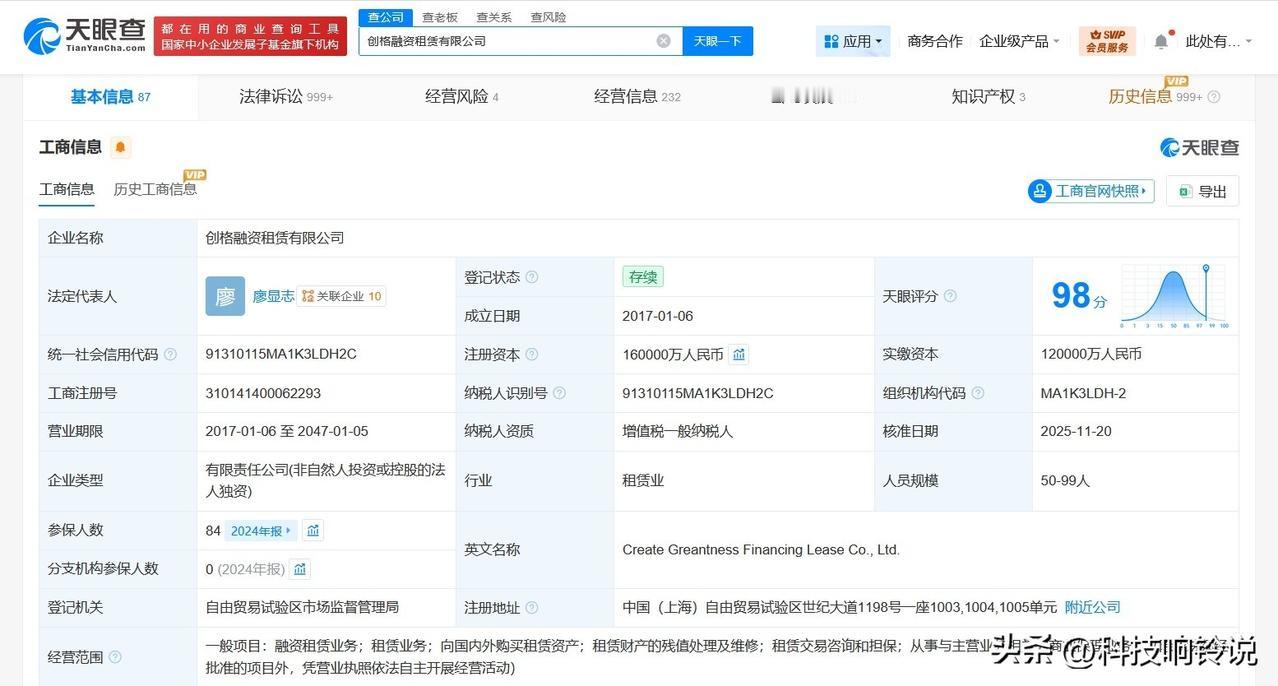Click the 关联企业 10 tag
The width and height of the screenshot is (1278, 686).
[x=342, y=296]
